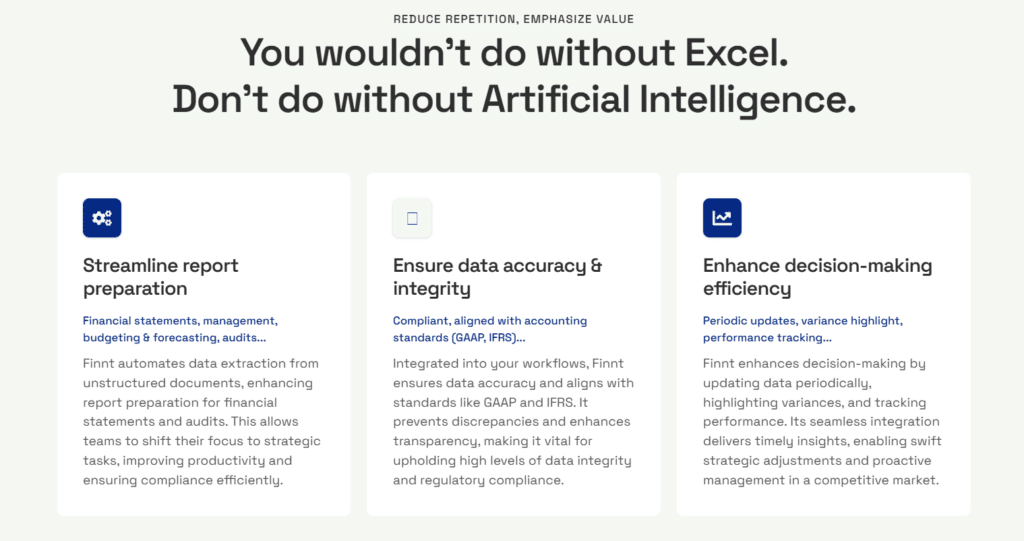This screenshot has height=541, width=1024.
Task: Open the "Ensure data accuracy & integrity" heading
Action: [498, 277]
